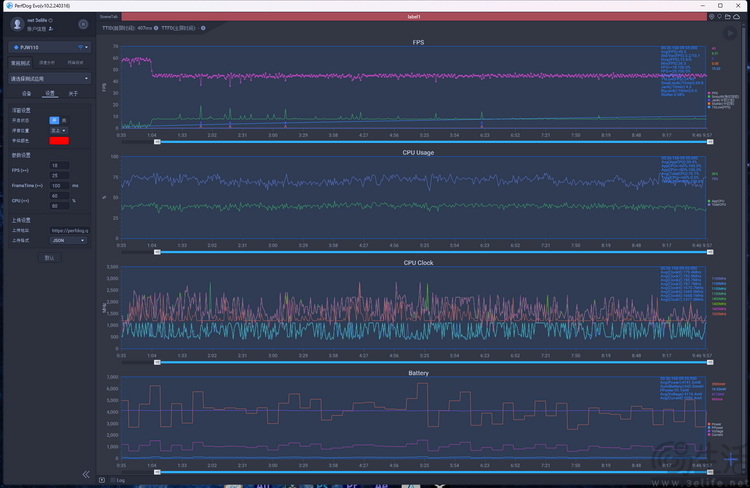Viewport: 750px width, 488px height.
Task: Click the light bulb icon at top right
Action: coord(719,17)
